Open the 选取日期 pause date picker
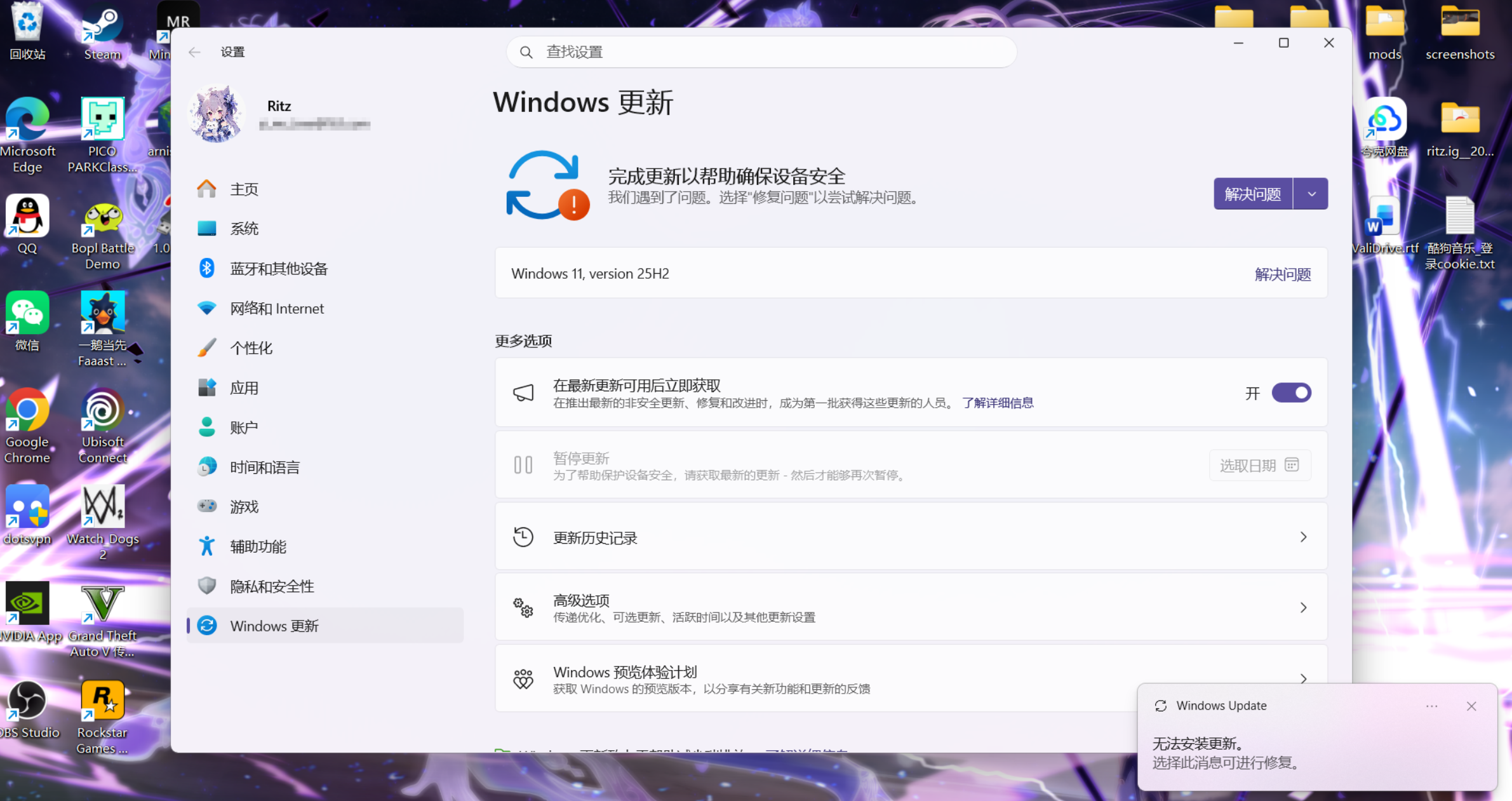 point(1259,466)
